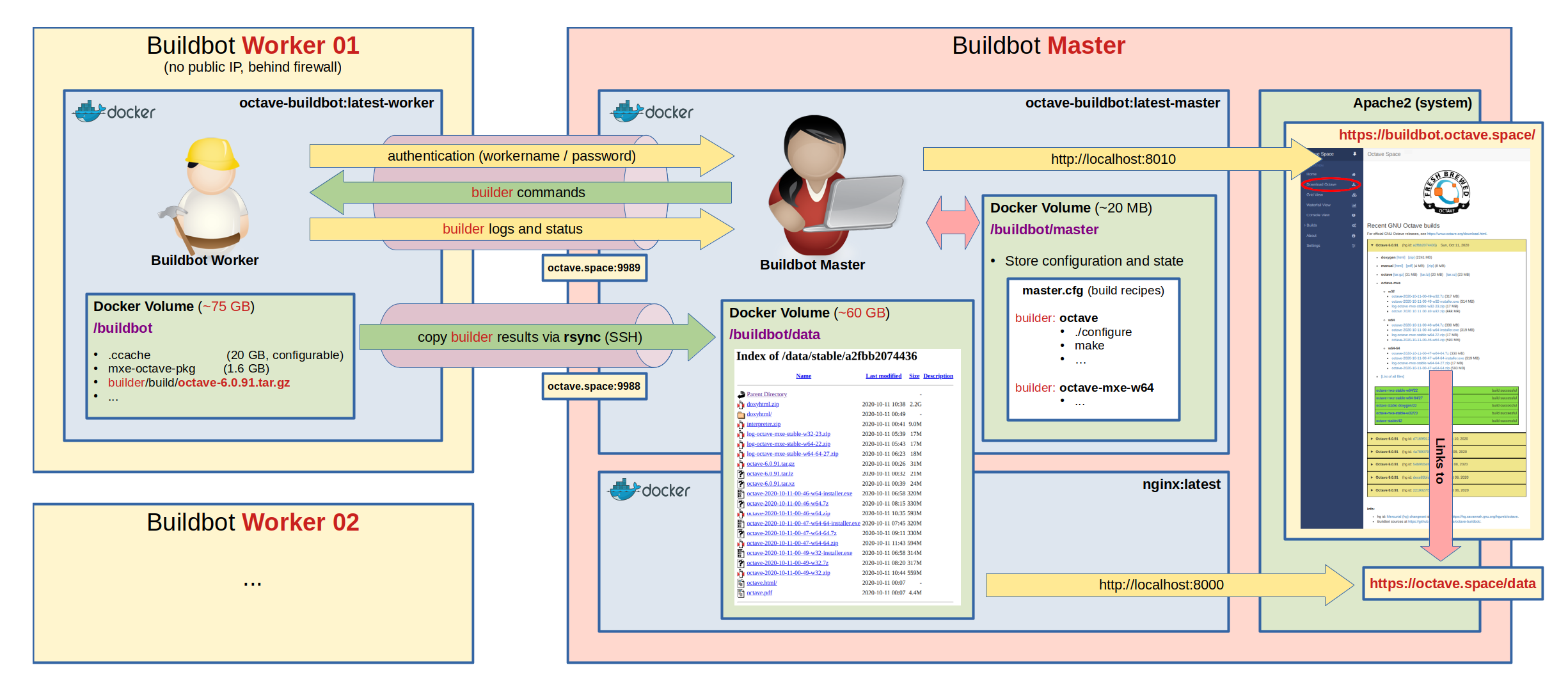Click the Fresh Brewed Octave logo

tap(1446, 191)
